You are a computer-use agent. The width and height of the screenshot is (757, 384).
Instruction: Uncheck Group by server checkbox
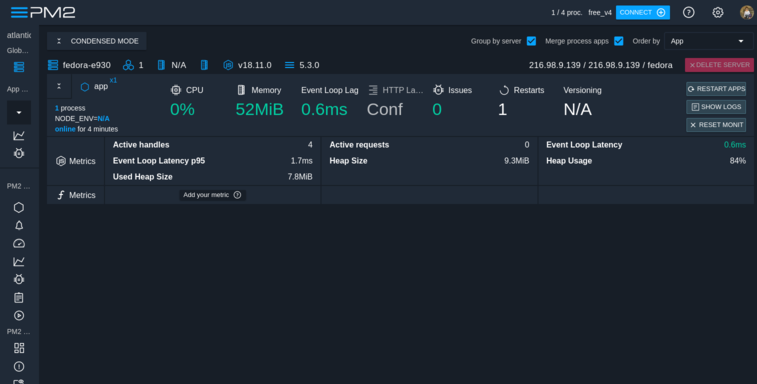[531, 41]
